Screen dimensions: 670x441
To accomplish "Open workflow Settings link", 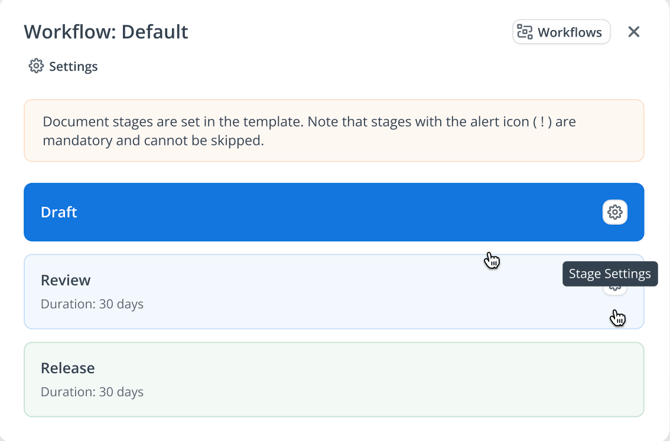I will click(x=73, y=66).
